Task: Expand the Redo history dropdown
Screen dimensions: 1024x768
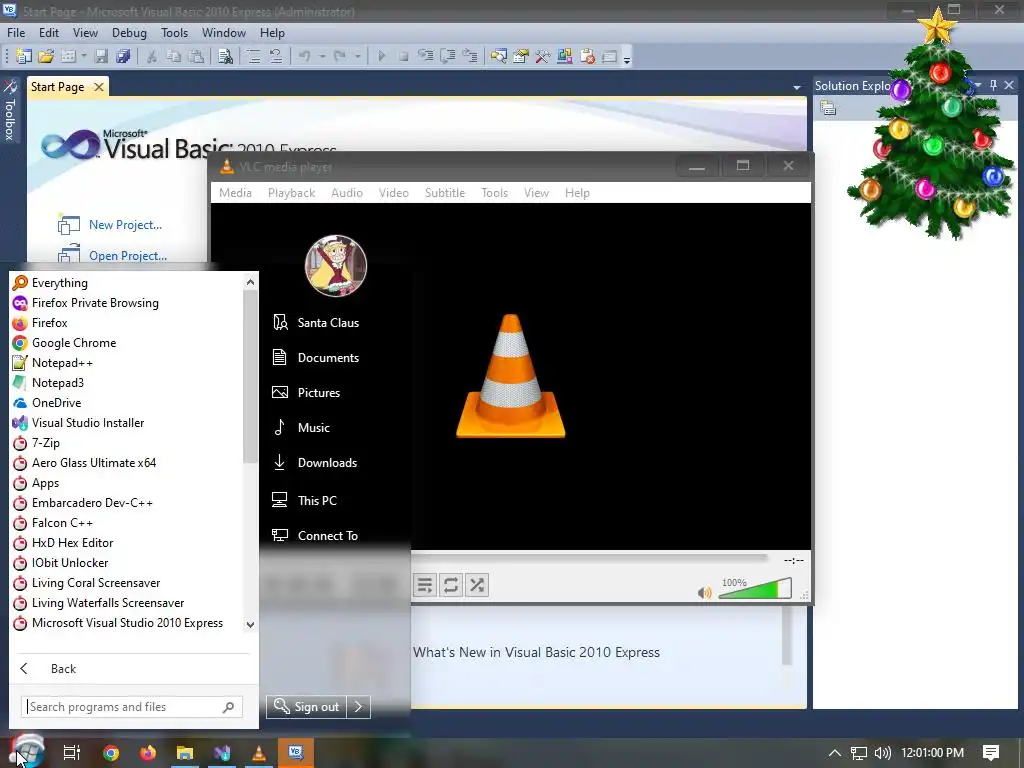Action: point(357,57)
